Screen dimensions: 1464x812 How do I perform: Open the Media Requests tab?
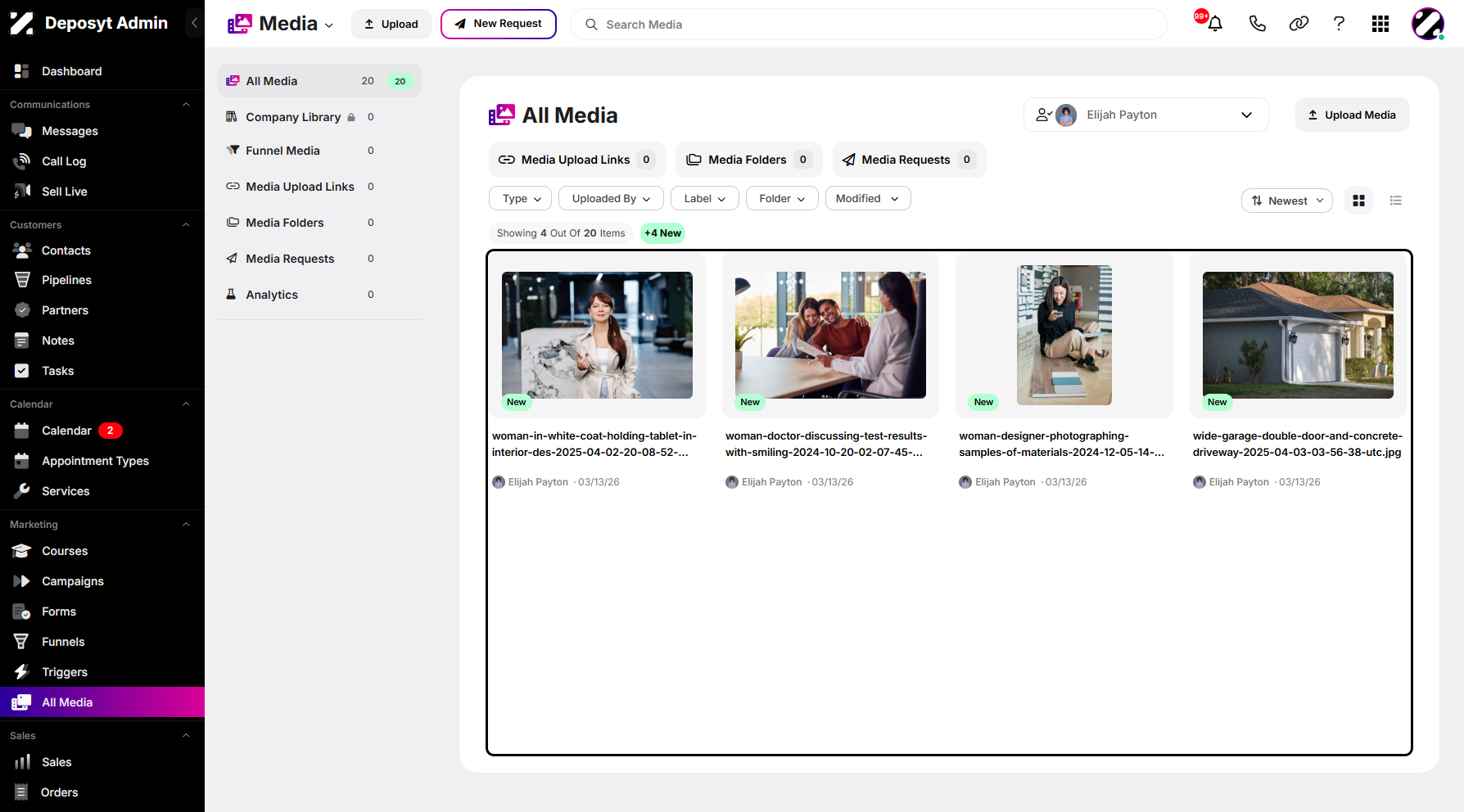(910, 160)
